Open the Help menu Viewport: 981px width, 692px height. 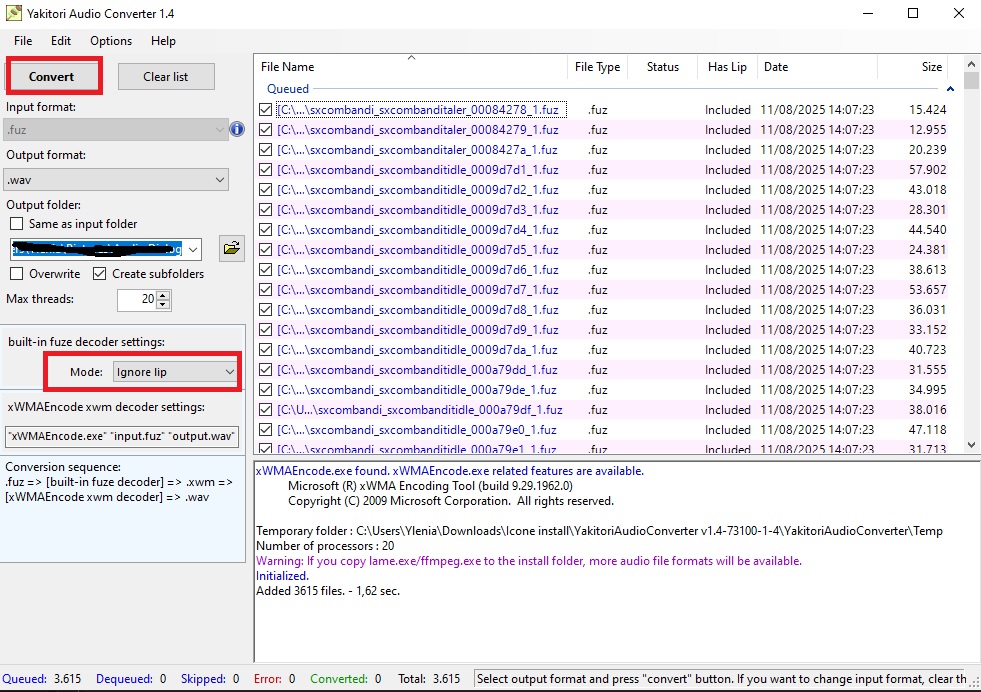click(163, 41)
